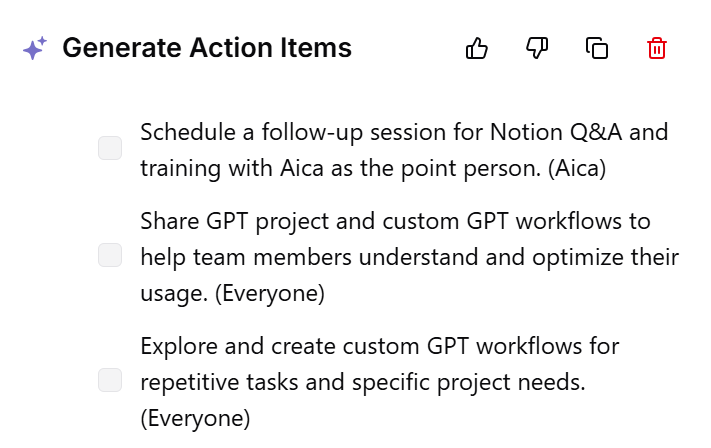The image size is (711, 448).
Task: Click the thumbs down feedback icon
Action: pos(537,48)
